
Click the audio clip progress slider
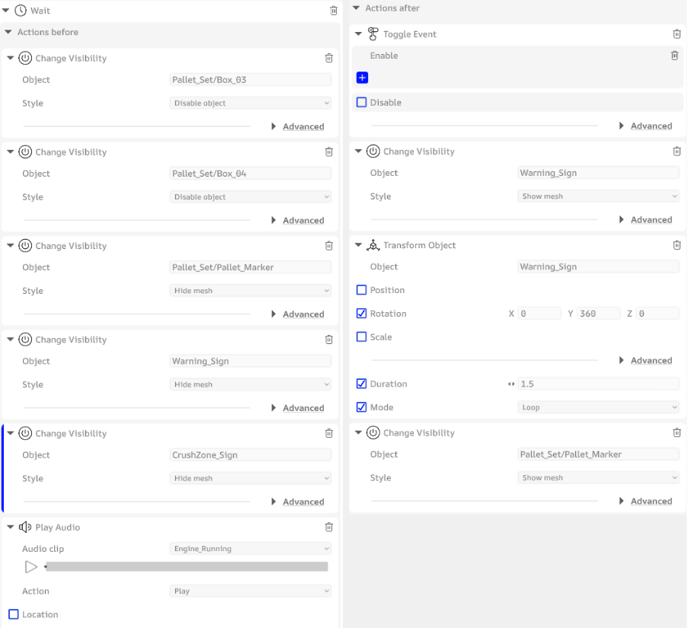(x=187, y=567)
